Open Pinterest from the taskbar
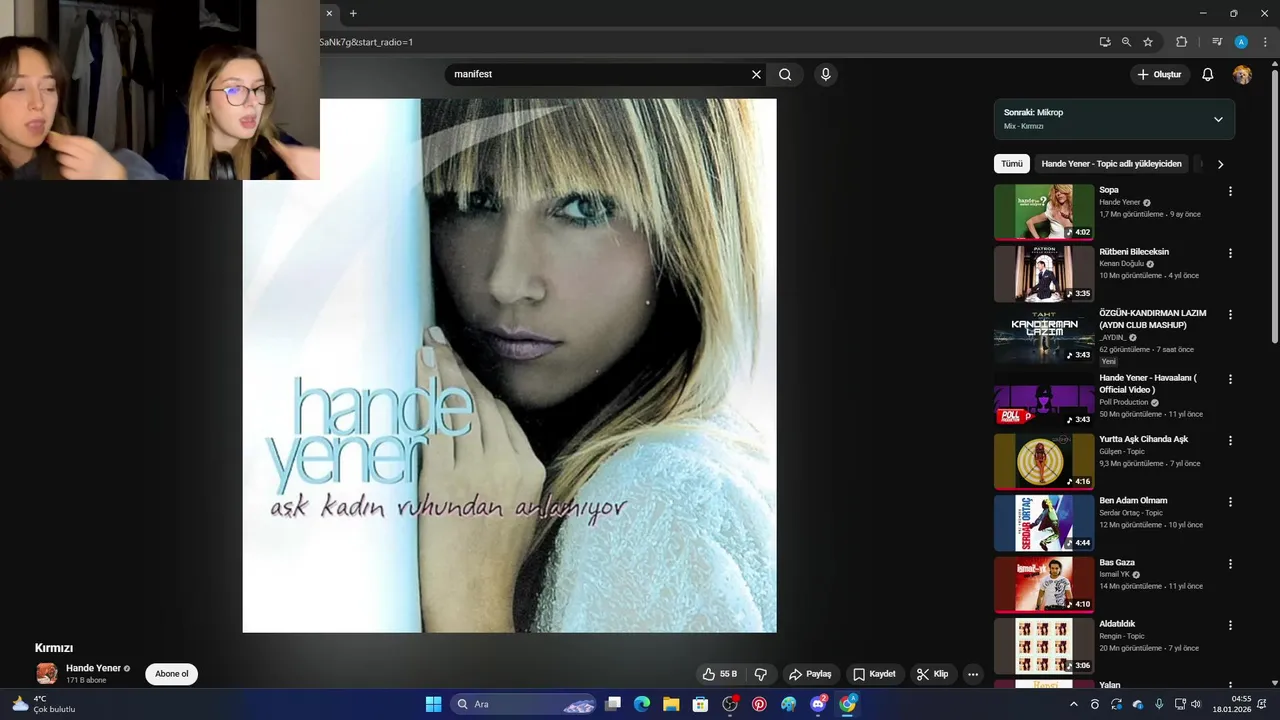Viewport: 1280px width, 720px height. click(759, 704)
